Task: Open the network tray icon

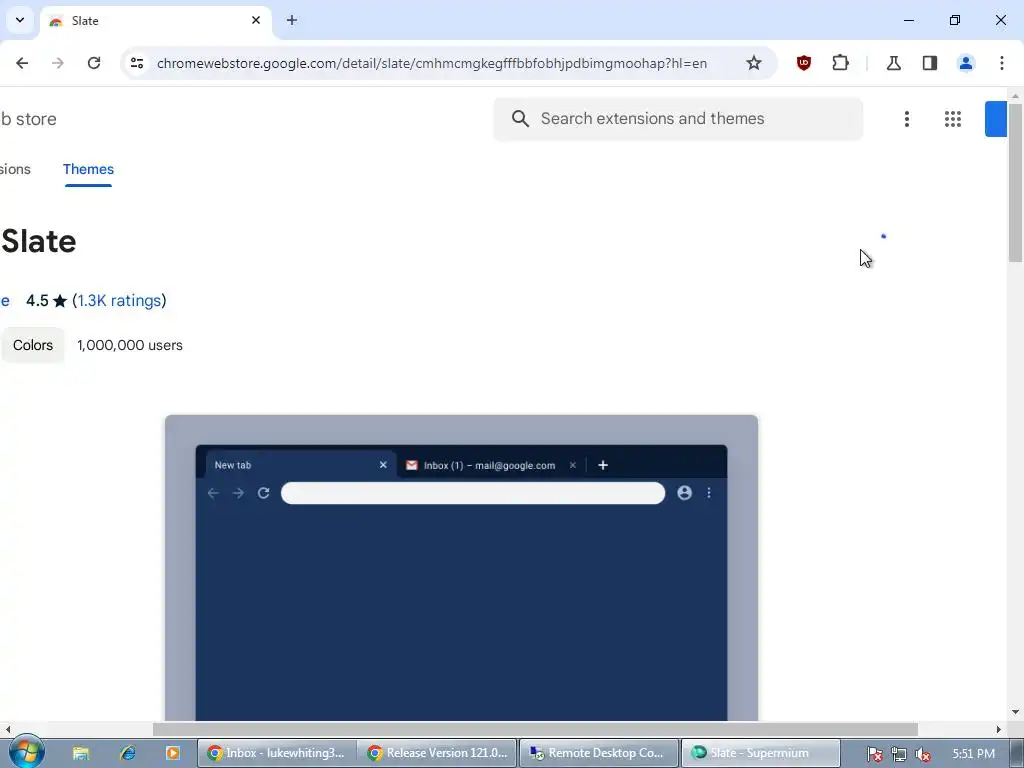Action: tap(899, 754)
